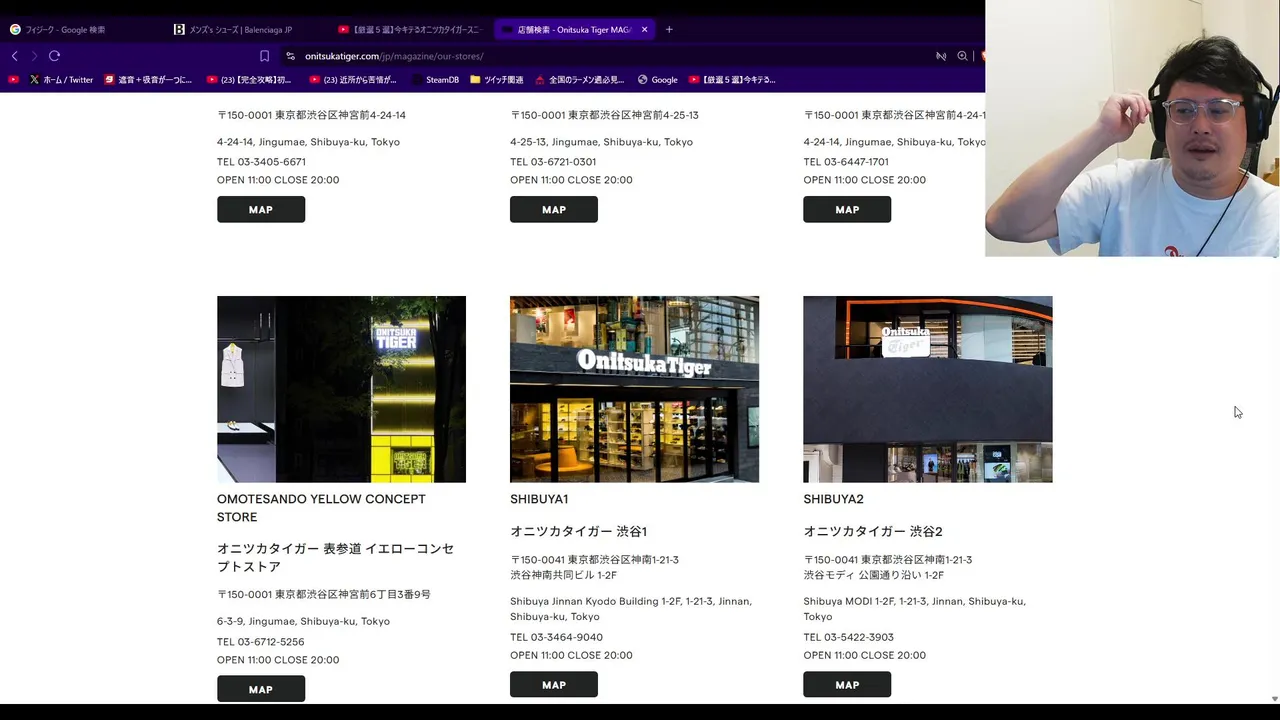Click the scrollbar down arrow at page bottom

click(1273, 698)
